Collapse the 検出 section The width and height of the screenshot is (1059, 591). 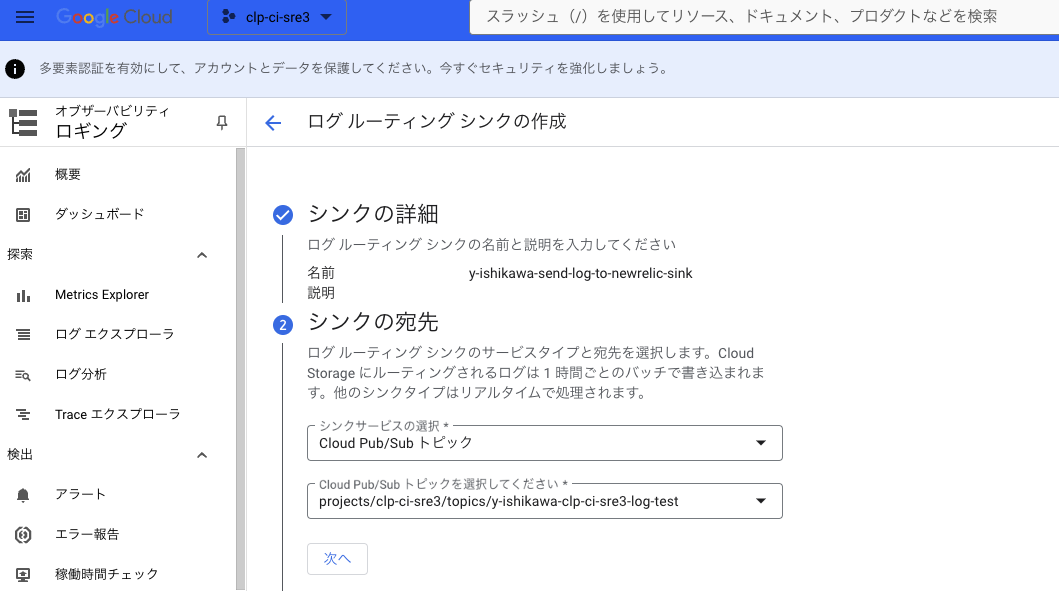[201, 455]
